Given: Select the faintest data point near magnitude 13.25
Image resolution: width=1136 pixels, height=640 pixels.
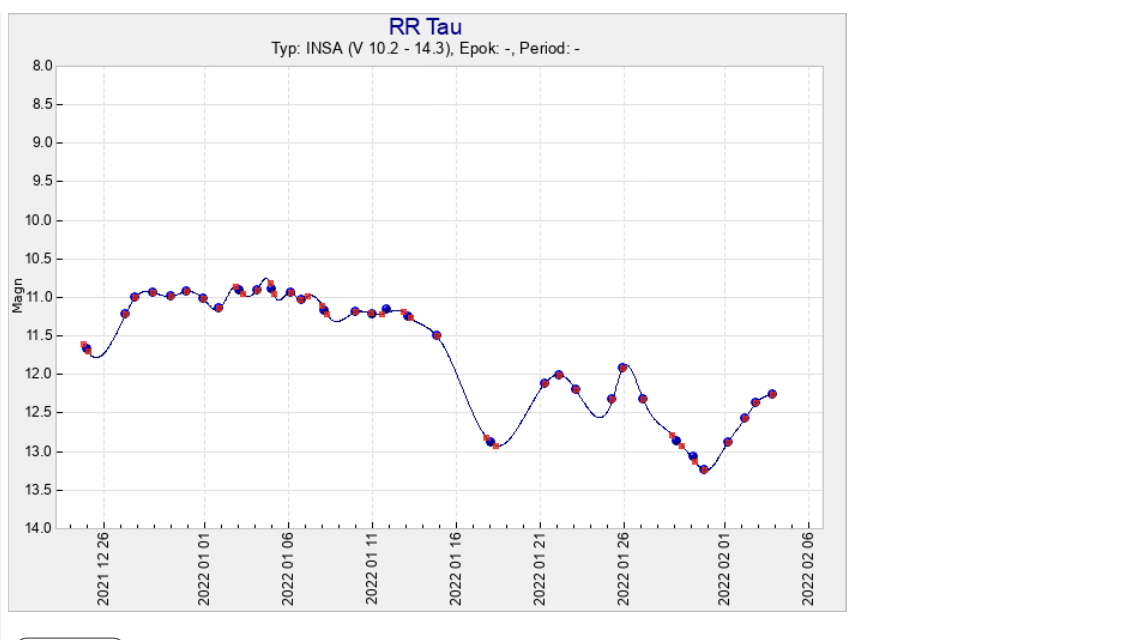Looking at the screenshot, I should [704, 469].
